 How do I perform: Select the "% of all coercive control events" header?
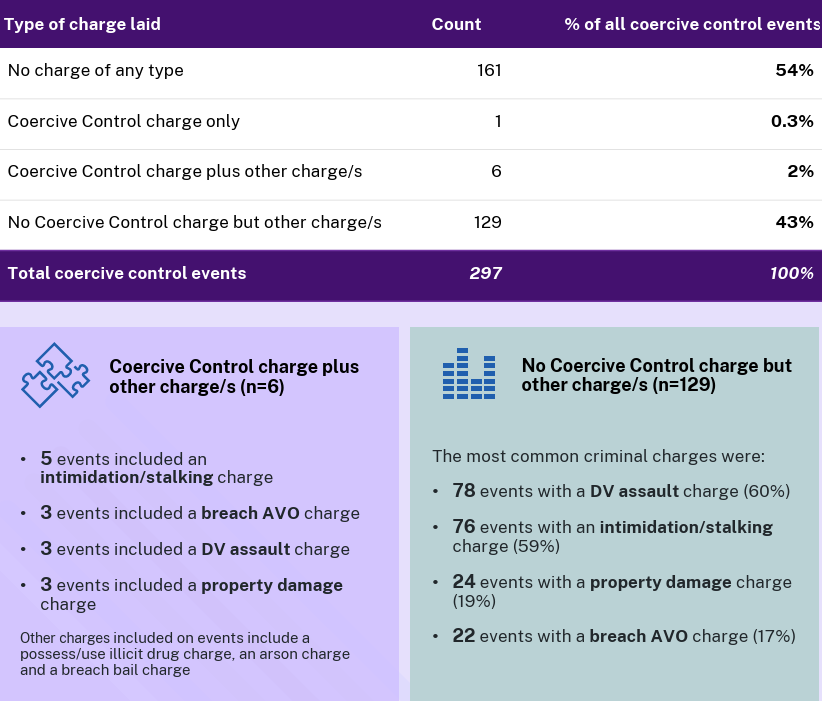click(692, 24)
